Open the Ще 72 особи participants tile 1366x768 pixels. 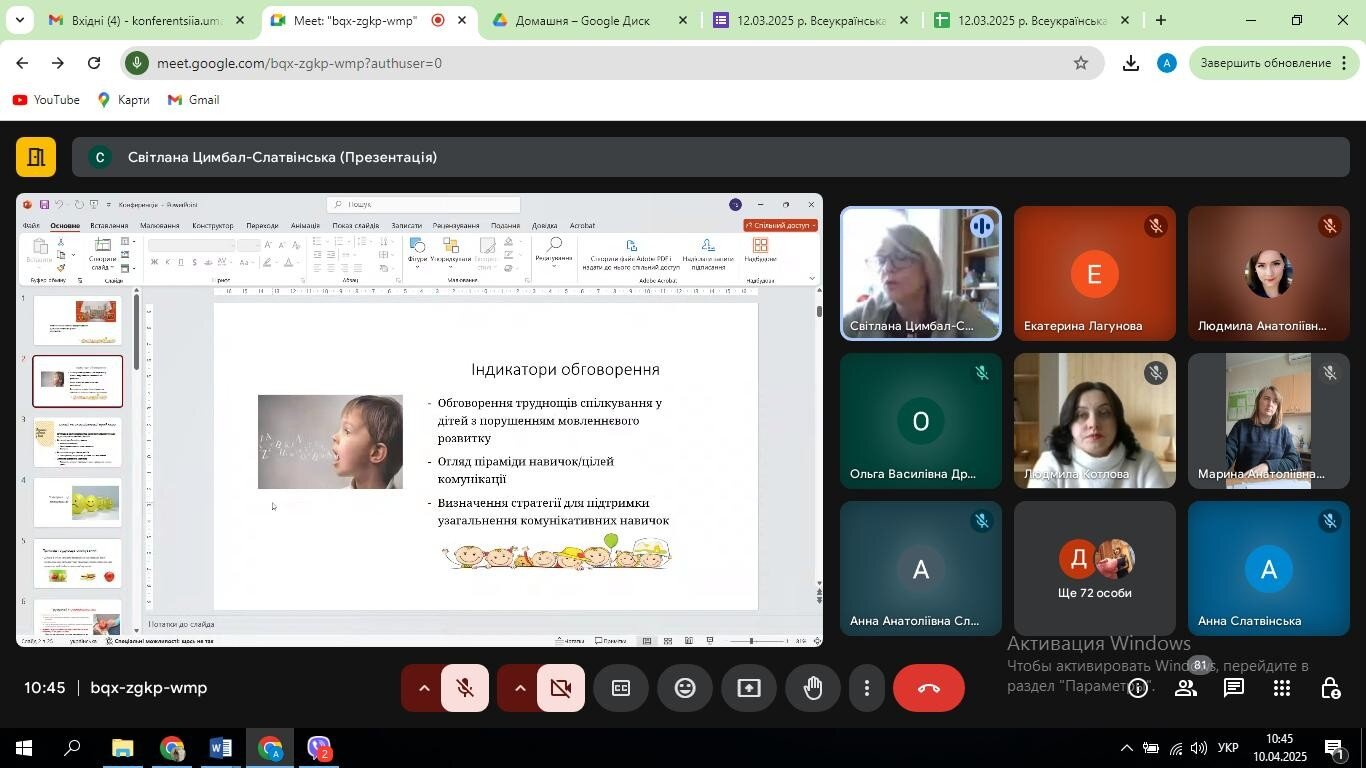click(x=1094, y=568)
